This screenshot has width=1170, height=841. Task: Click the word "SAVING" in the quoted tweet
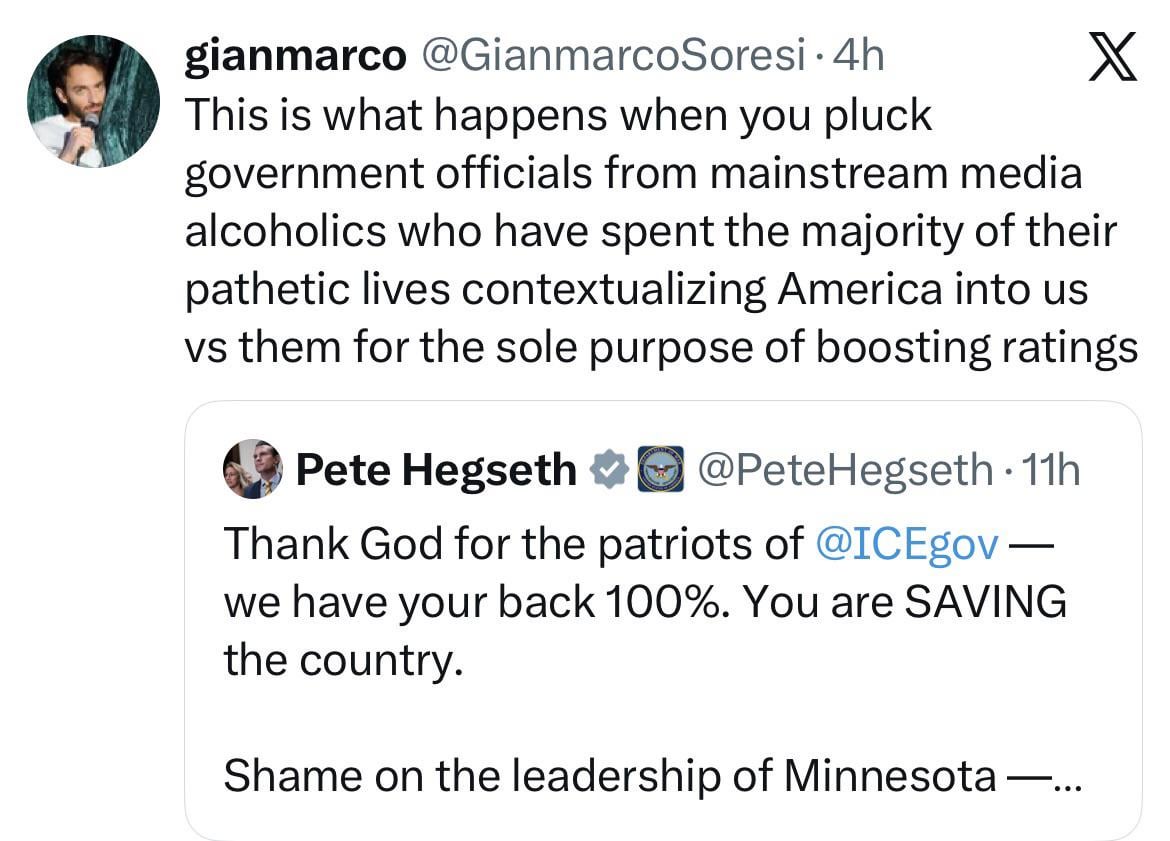click(x=985, y=602)
